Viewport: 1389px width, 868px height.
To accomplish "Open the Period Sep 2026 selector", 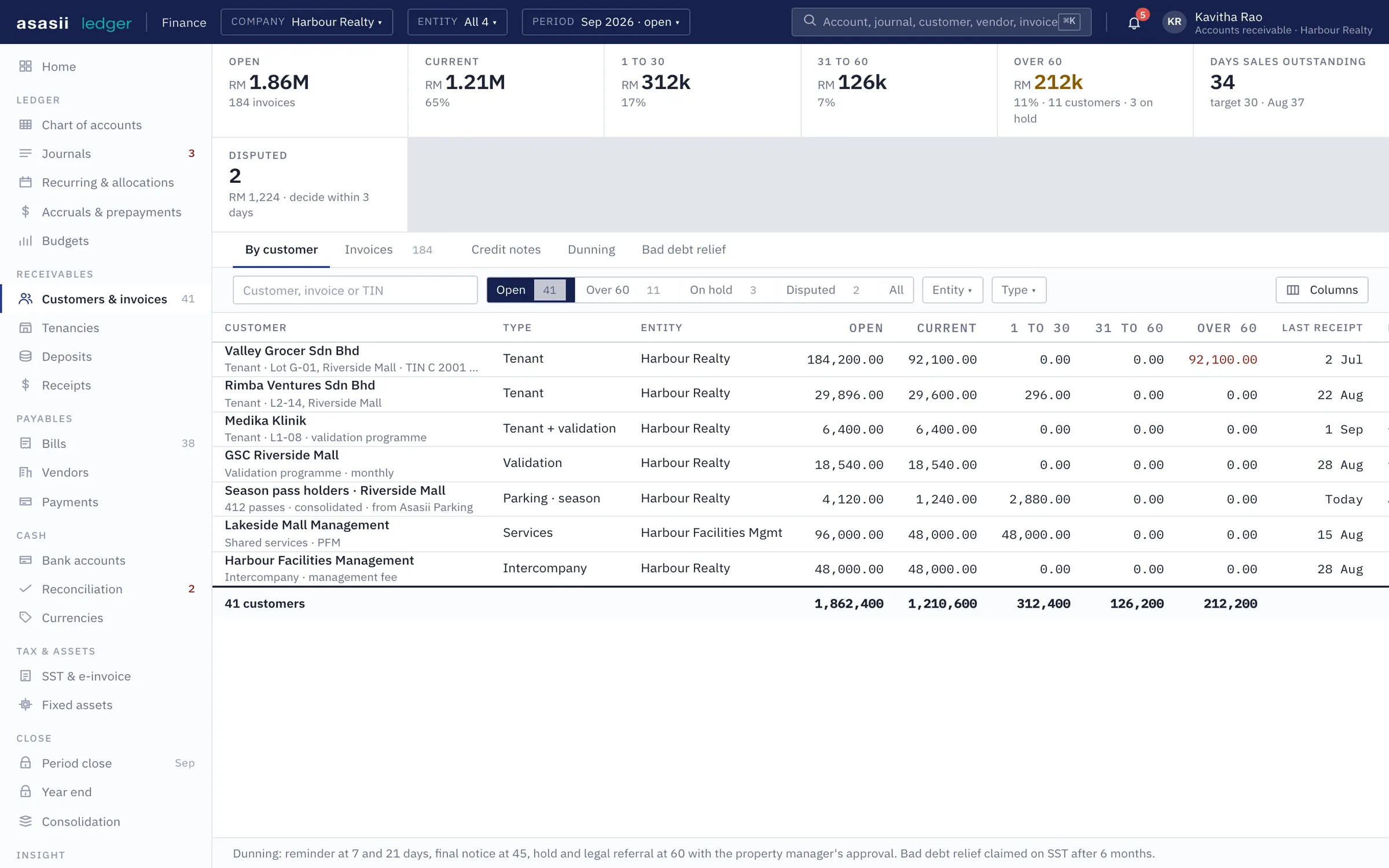I will [x=605, y=22].
